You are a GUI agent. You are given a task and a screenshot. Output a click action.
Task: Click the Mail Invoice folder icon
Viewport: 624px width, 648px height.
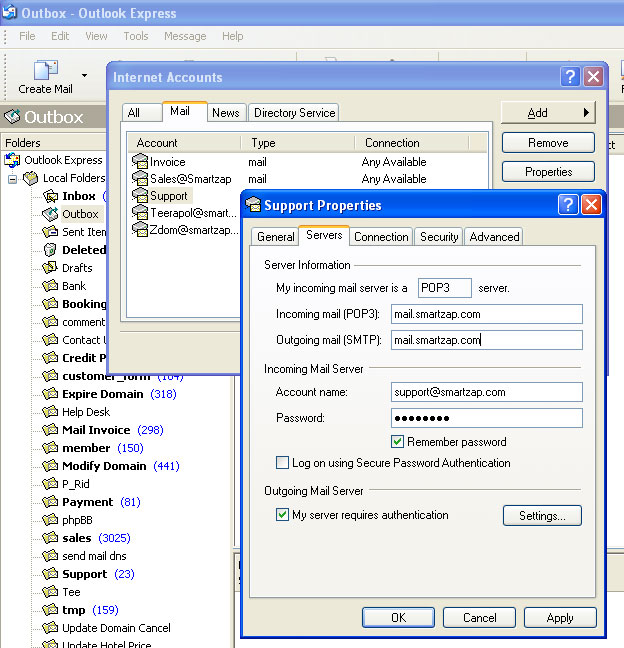point(50,430)
